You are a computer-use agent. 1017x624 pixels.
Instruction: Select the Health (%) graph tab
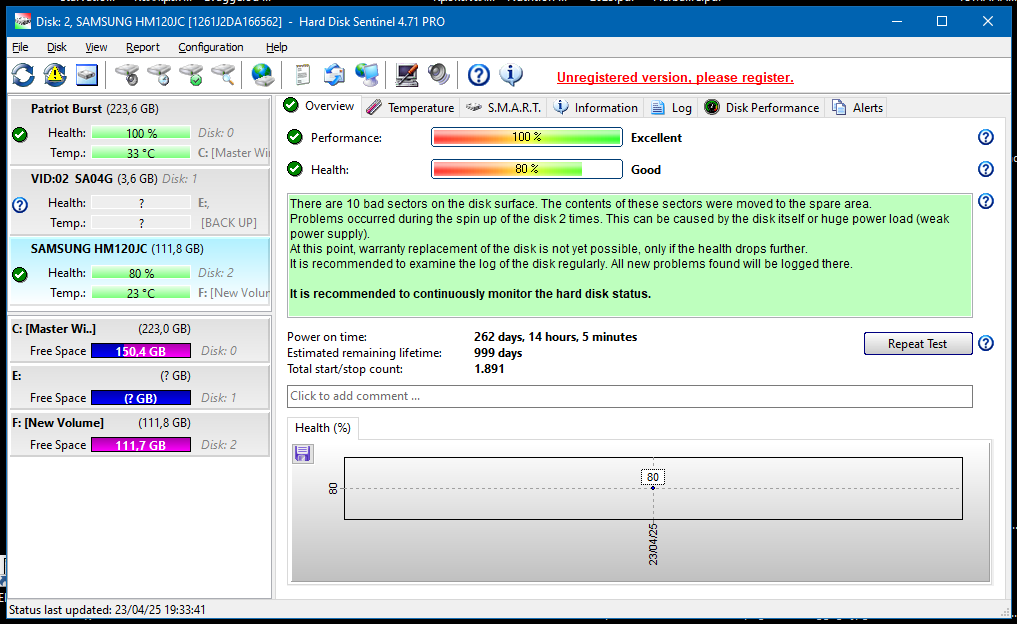click(x=322, y=428)
